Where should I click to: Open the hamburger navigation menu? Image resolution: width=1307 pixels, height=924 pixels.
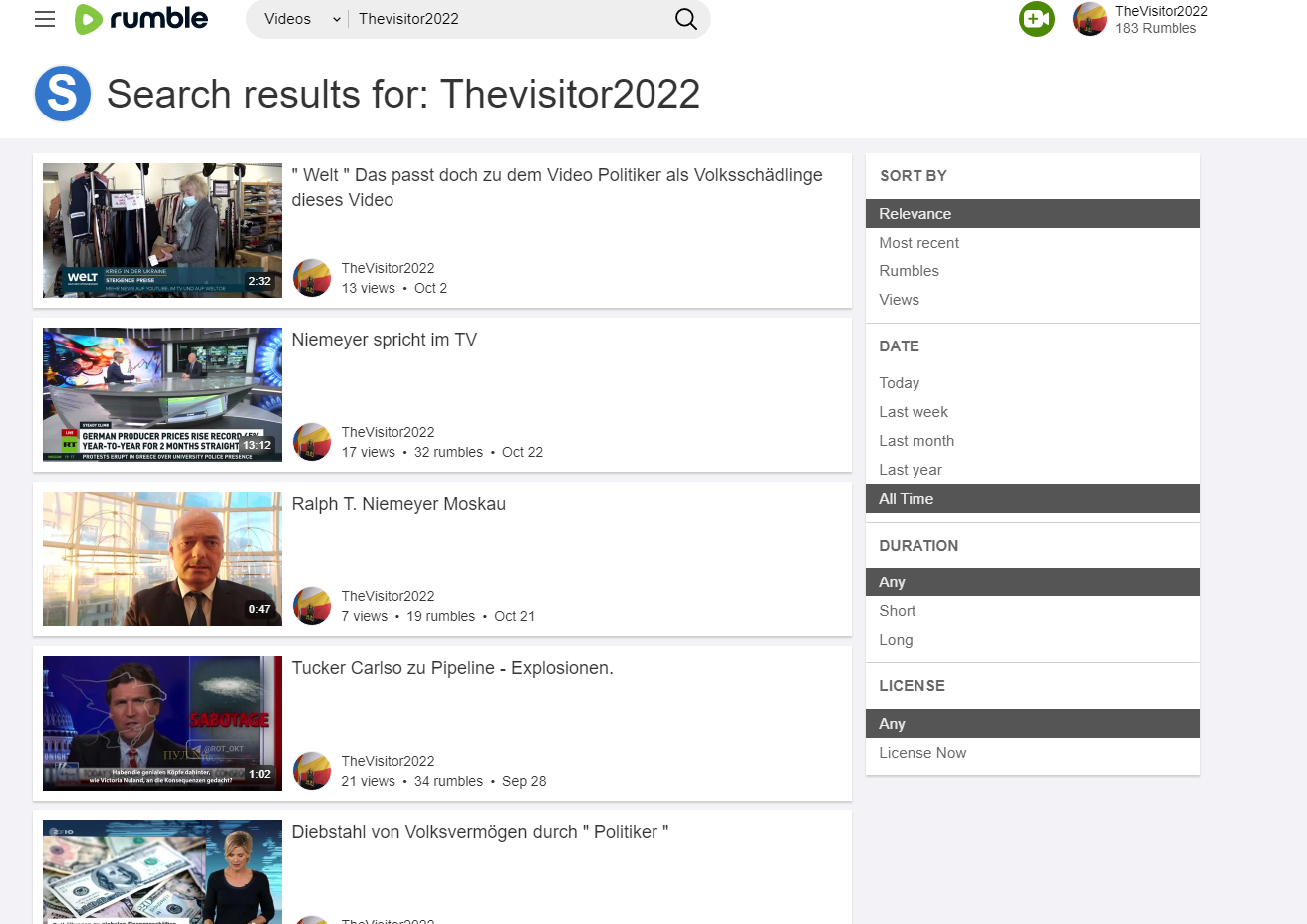(x=45, y=19)
